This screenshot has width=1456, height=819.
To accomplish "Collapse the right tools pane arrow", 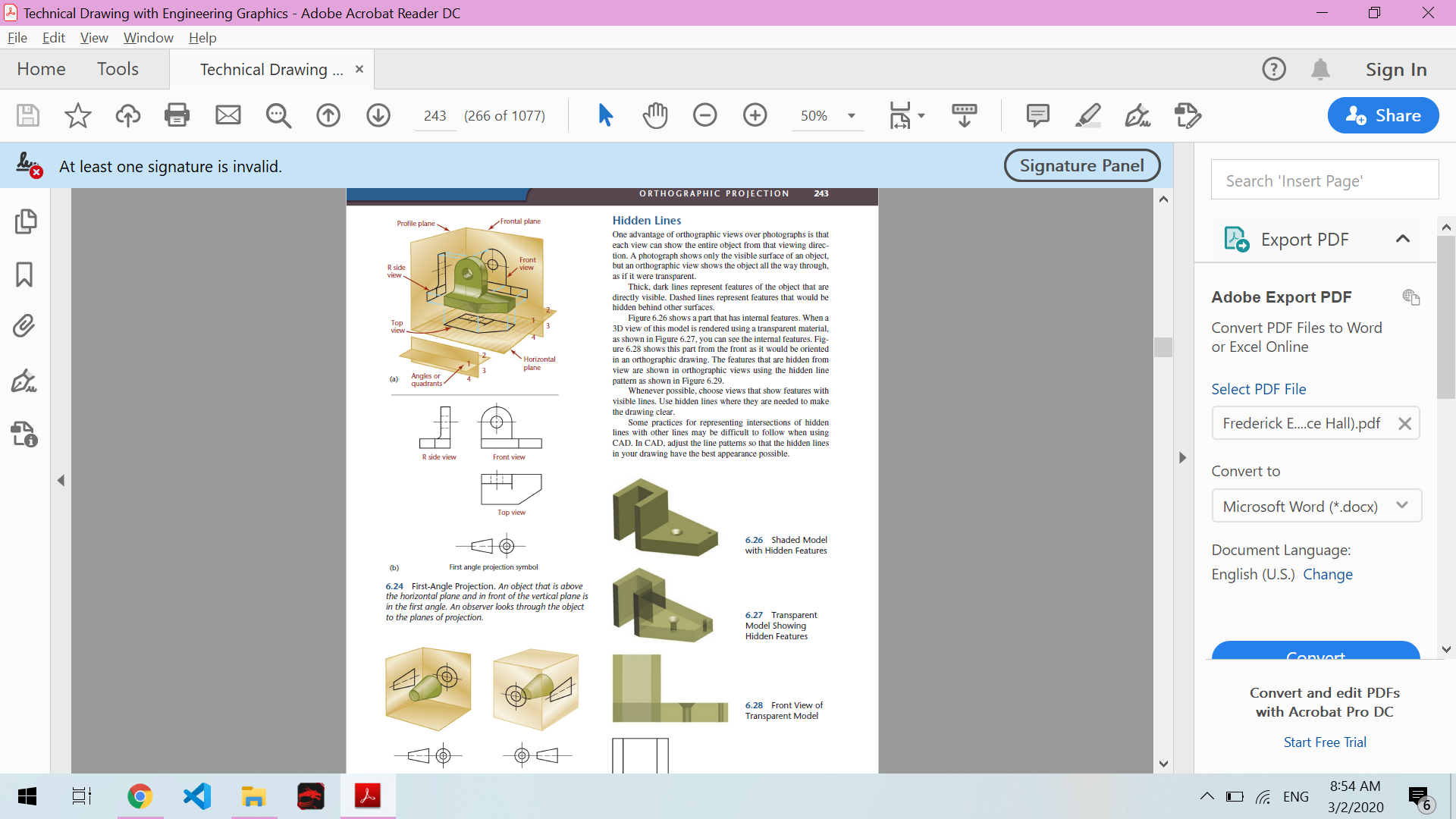I will [1182, 457].
